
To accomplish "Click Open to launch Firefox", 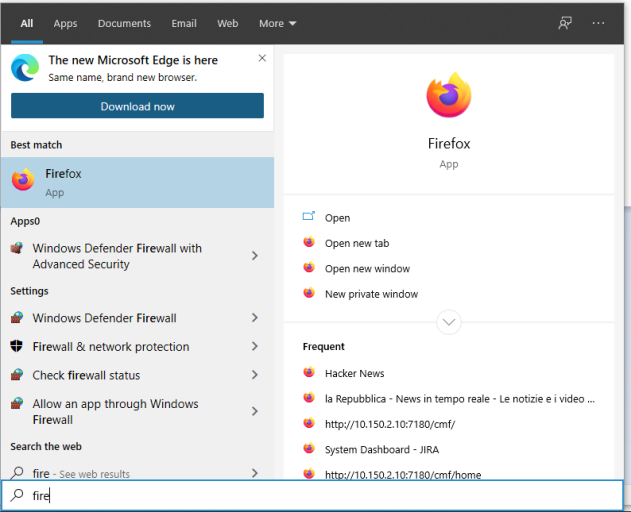I will click(337, 218).
